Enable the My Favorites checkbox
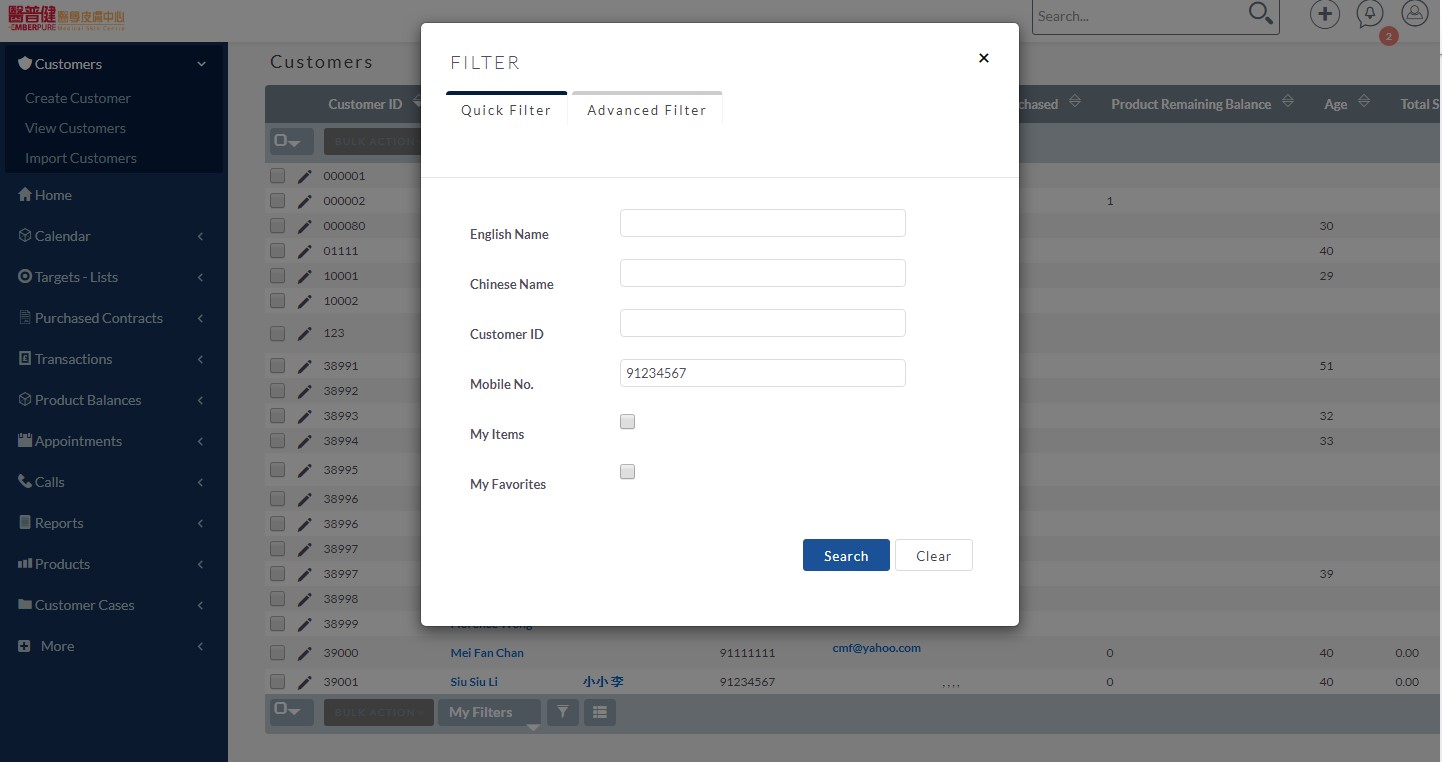 pyautogui.click(x=628, y=472)
